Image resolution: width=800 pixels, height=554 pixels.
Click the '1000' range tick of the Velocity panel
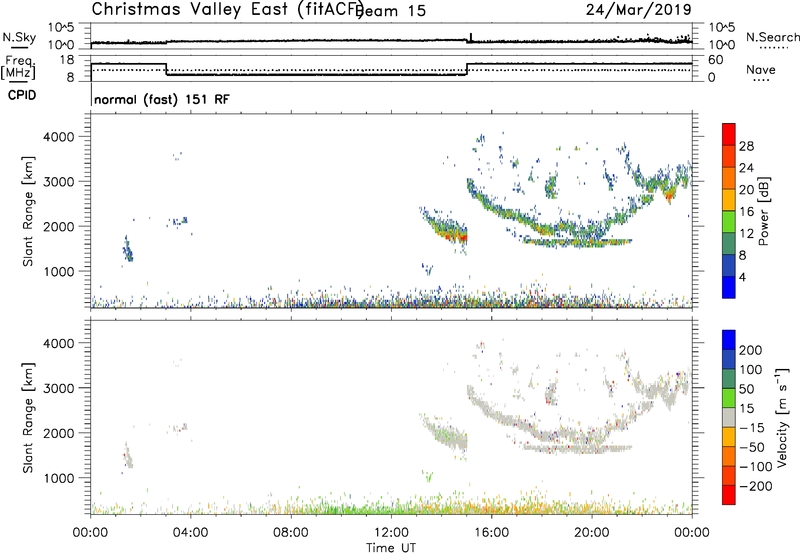(x=59, y=478)
